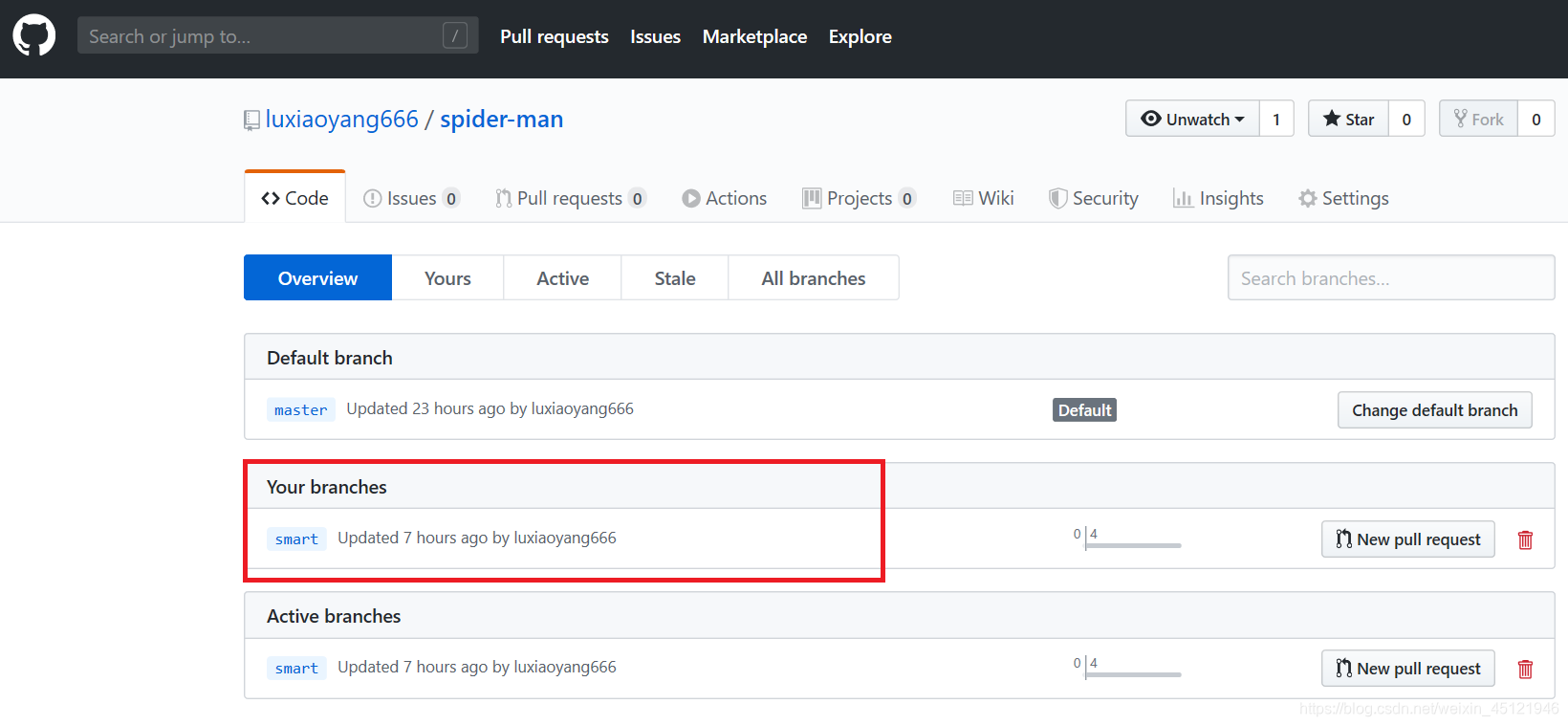Image resolution: width=1568 pixels, height=726 pixels.
Task: Open Explore in top navigation
Action: click(860, 36)
